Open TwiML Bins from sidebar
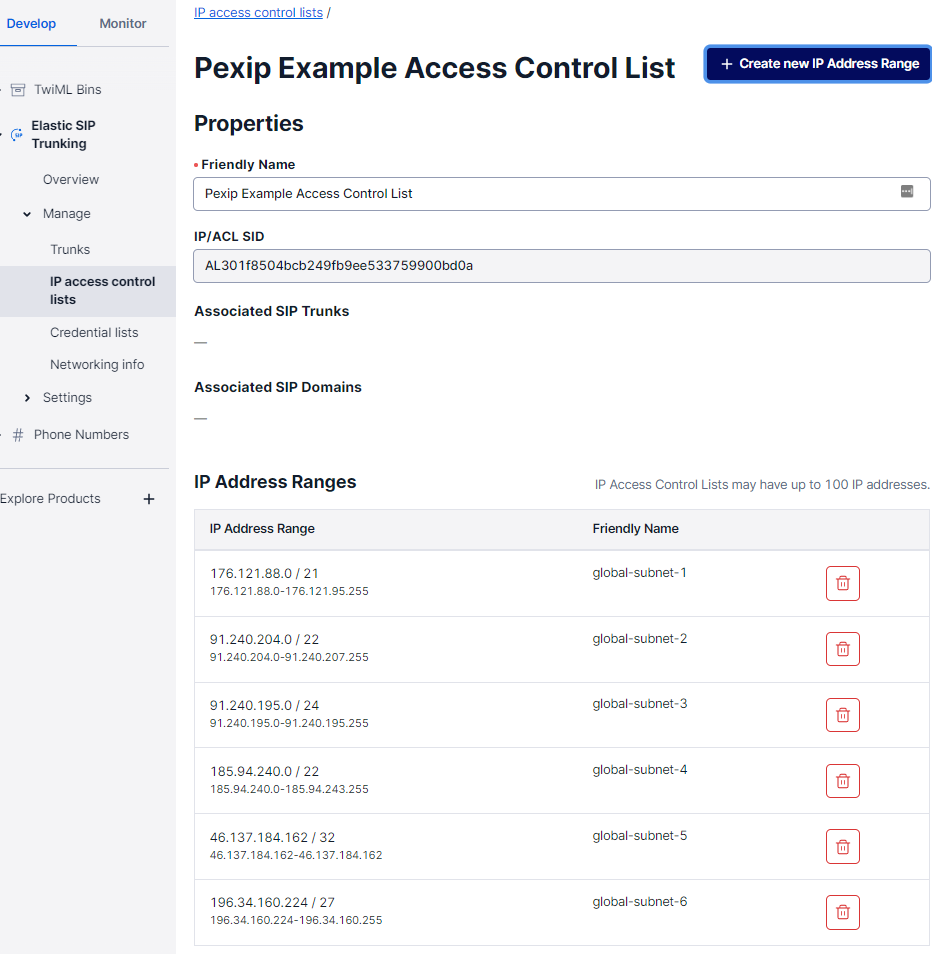The image size is (932, 954). [x=67, y=90]
